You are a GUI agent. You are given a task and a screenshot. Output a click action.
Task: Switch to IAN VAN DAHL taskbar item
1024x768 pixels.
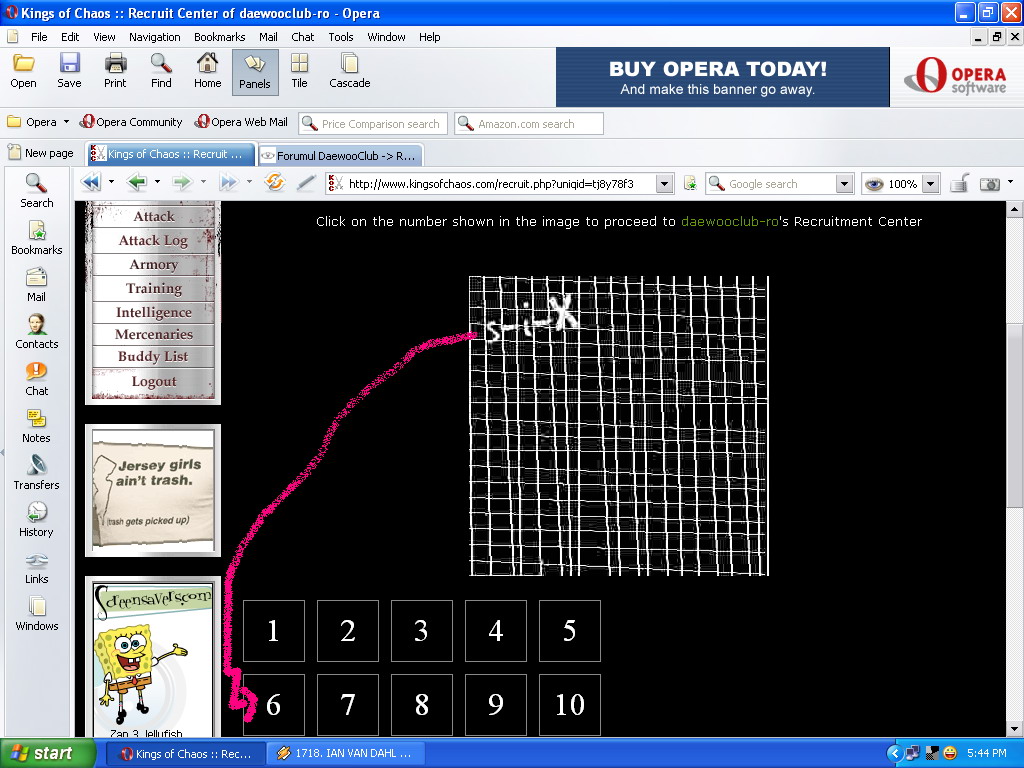tap(345, 754)
